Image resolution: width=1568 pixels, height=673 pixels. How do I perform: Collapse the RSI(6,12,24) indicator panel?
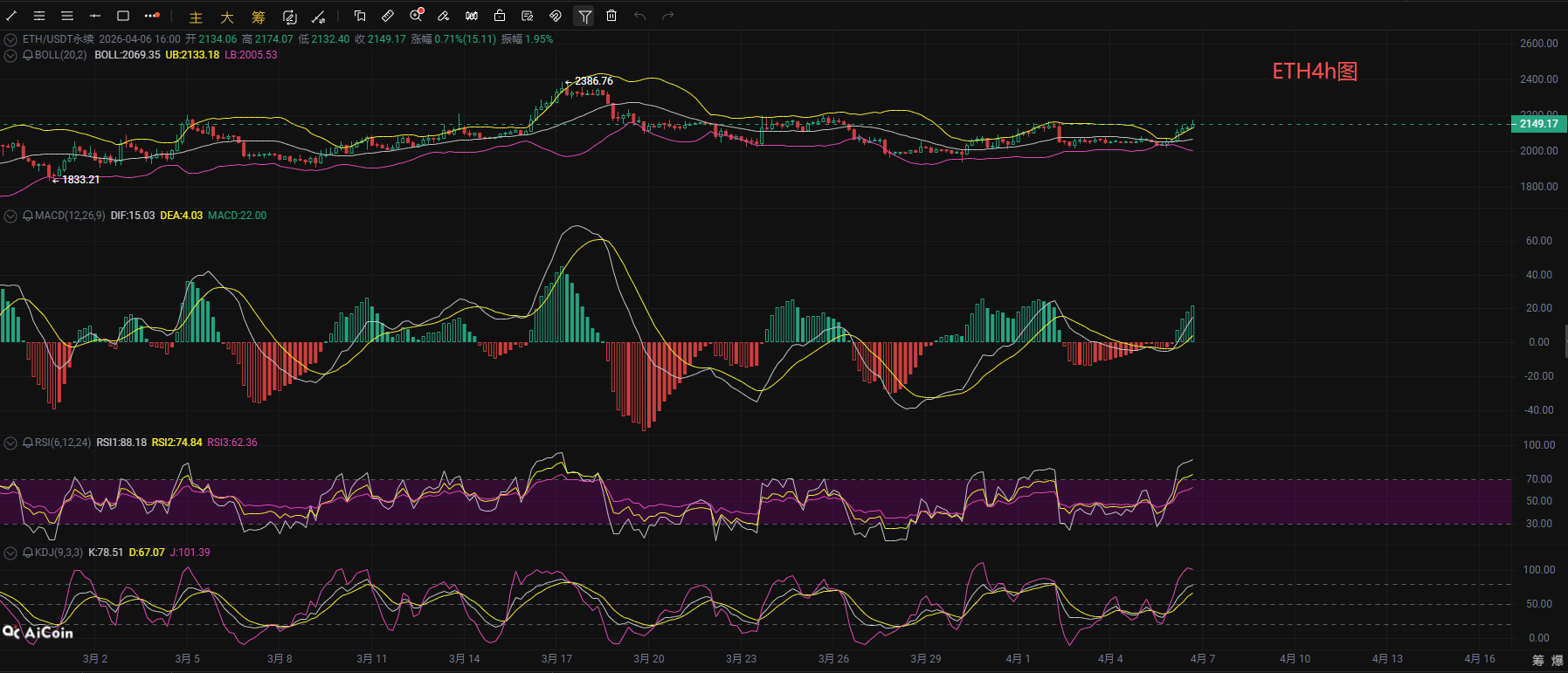(10, 443)
